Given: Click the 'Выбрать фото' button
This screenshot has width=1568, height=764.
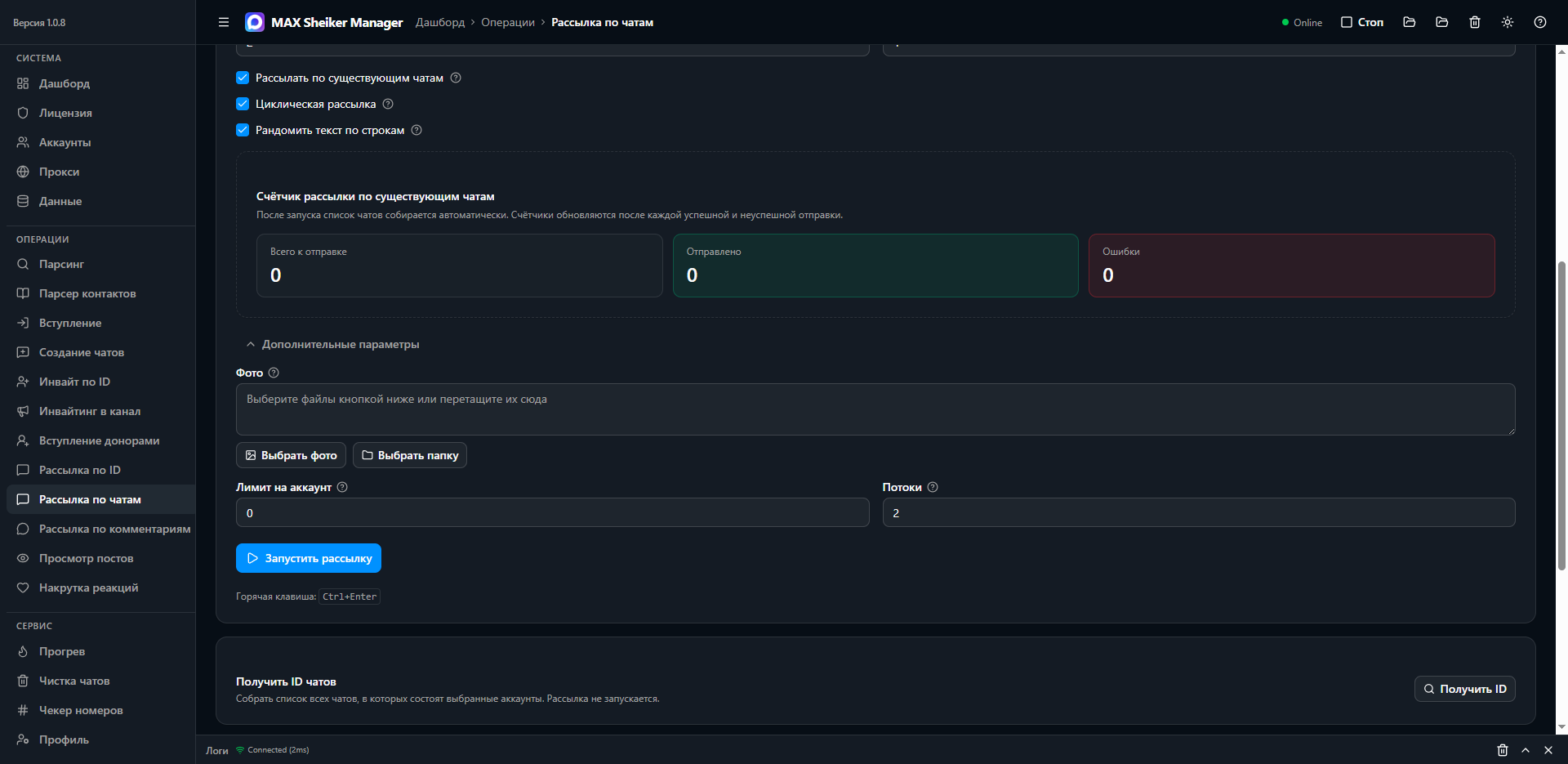Looking at the screenshot, I should [291, 455].
